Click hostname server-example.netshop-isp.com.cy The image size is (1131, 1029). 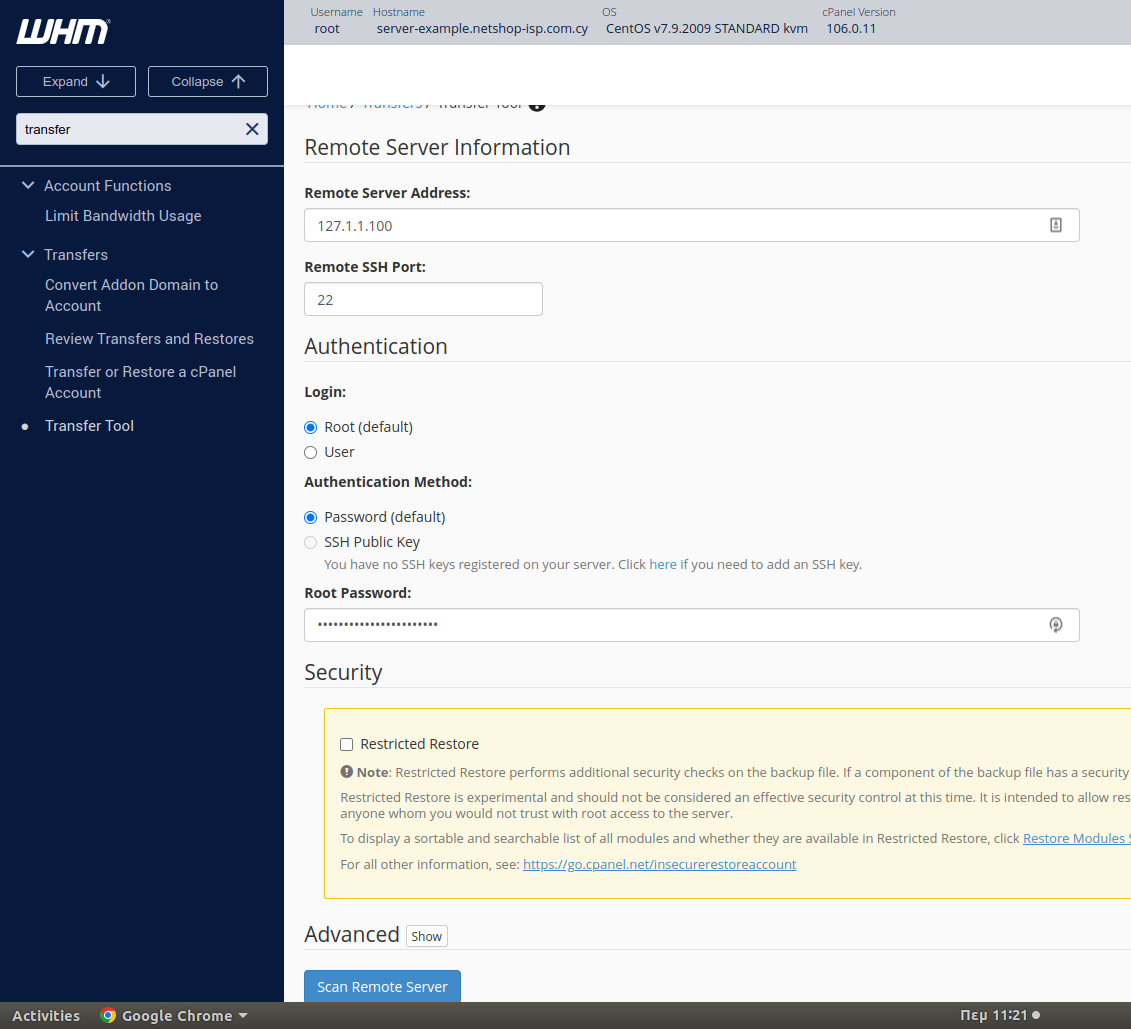pyautogui.click(x=483, y=29)
